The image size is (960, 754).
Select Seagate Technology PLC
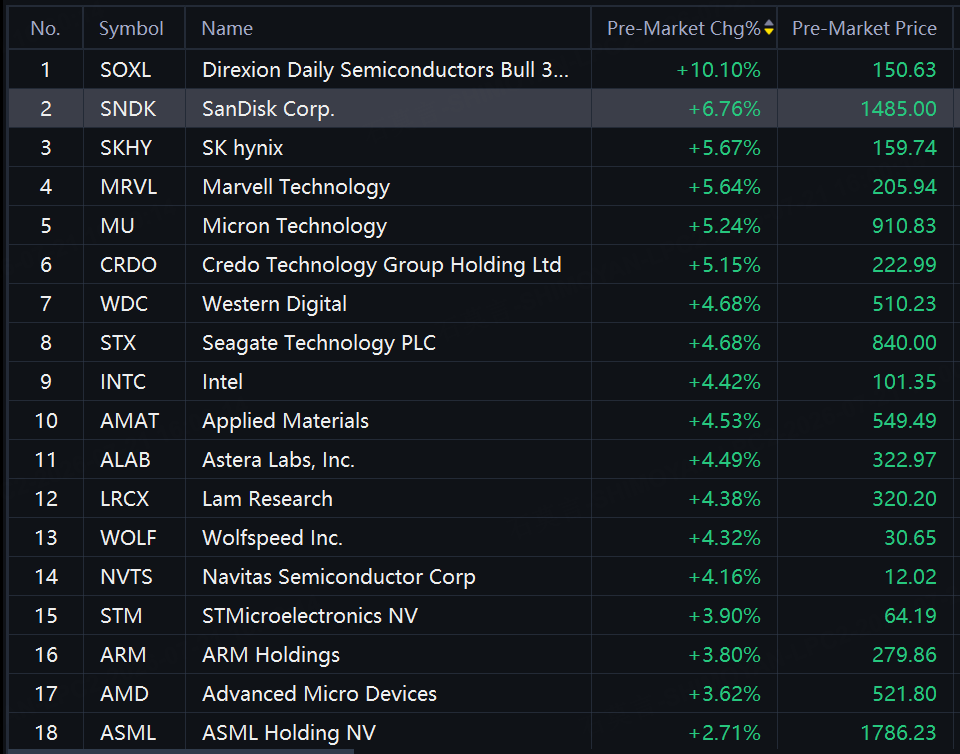[319, 343]
